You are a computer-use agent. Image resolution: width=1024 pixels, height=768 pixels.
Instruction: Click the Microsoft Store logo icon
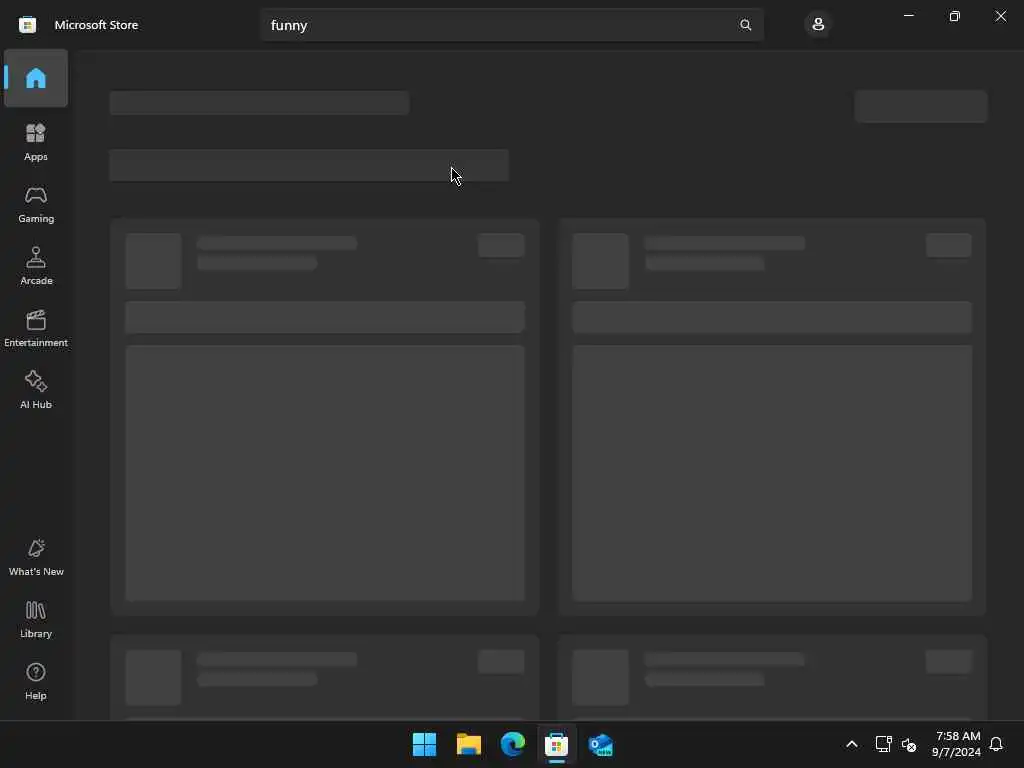point(27,25)
